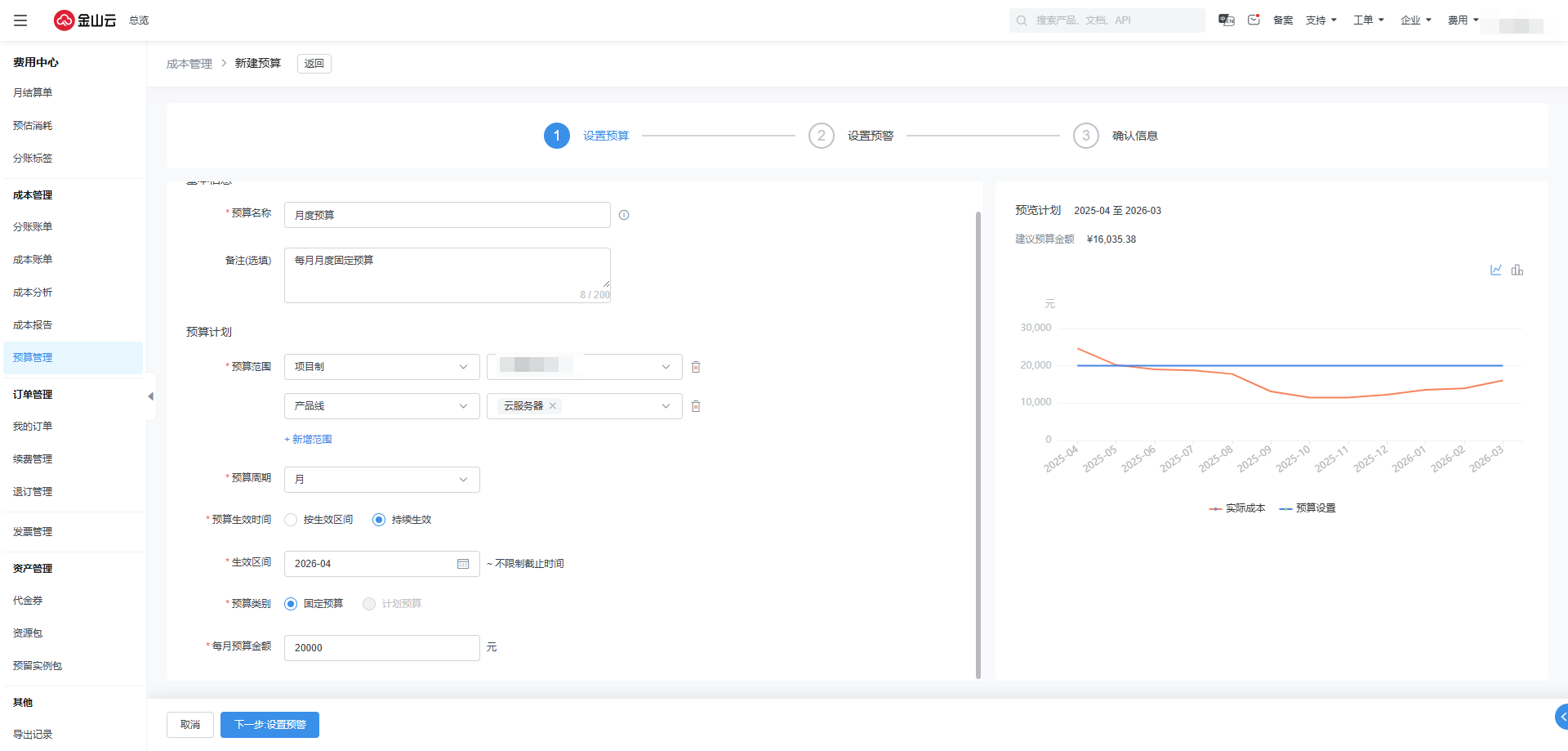Open the 总览 link in header

point(139,20)
